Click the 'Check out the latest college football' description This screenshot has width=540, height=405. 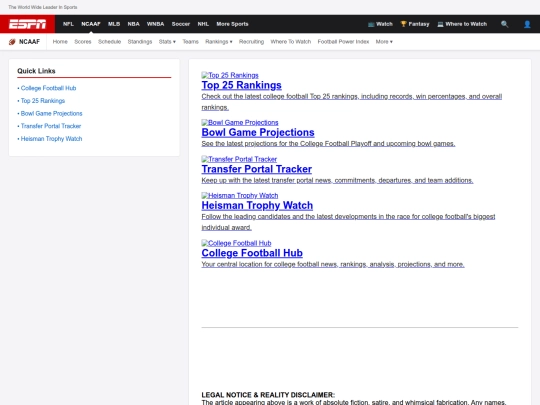[352, 102]
